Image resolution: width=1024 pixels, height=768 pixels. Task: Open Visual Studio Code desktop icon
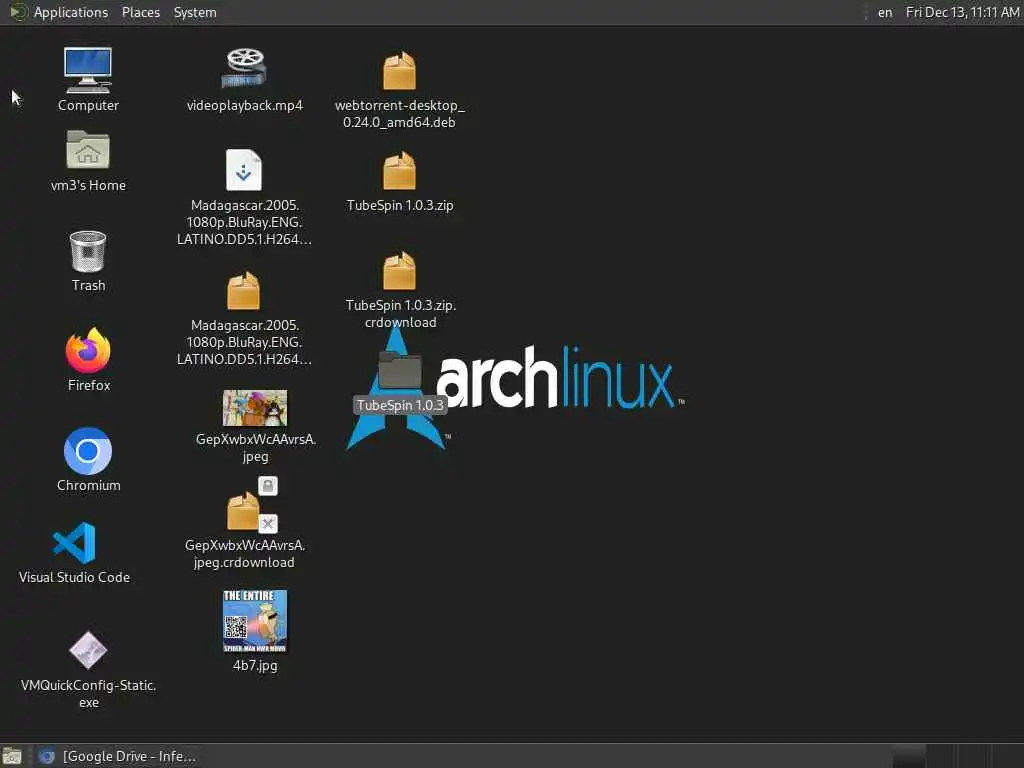74,543
